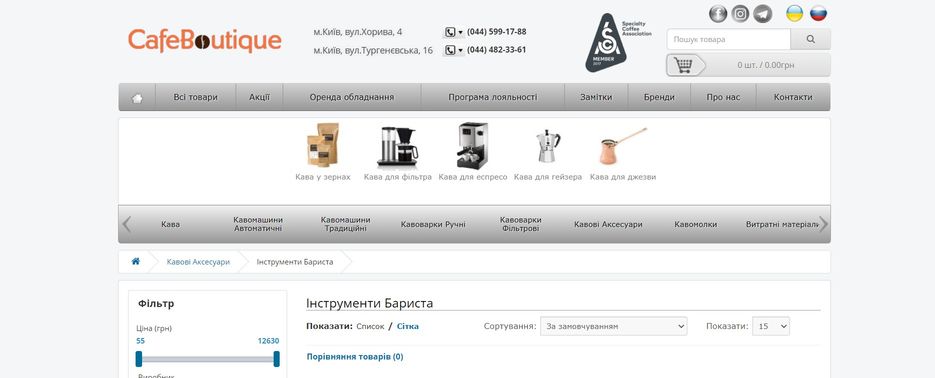Click the search magnifier button
Image resolution: width=935 pixels, height=378 pixels.
pyautogui.click(x=810, y=39)
